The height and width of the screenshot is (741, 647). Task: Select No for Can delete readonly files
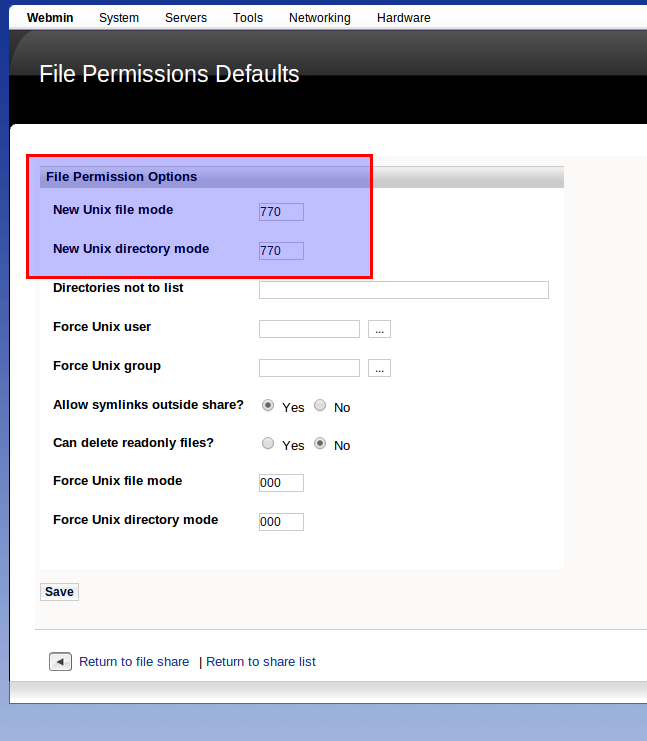320,444
